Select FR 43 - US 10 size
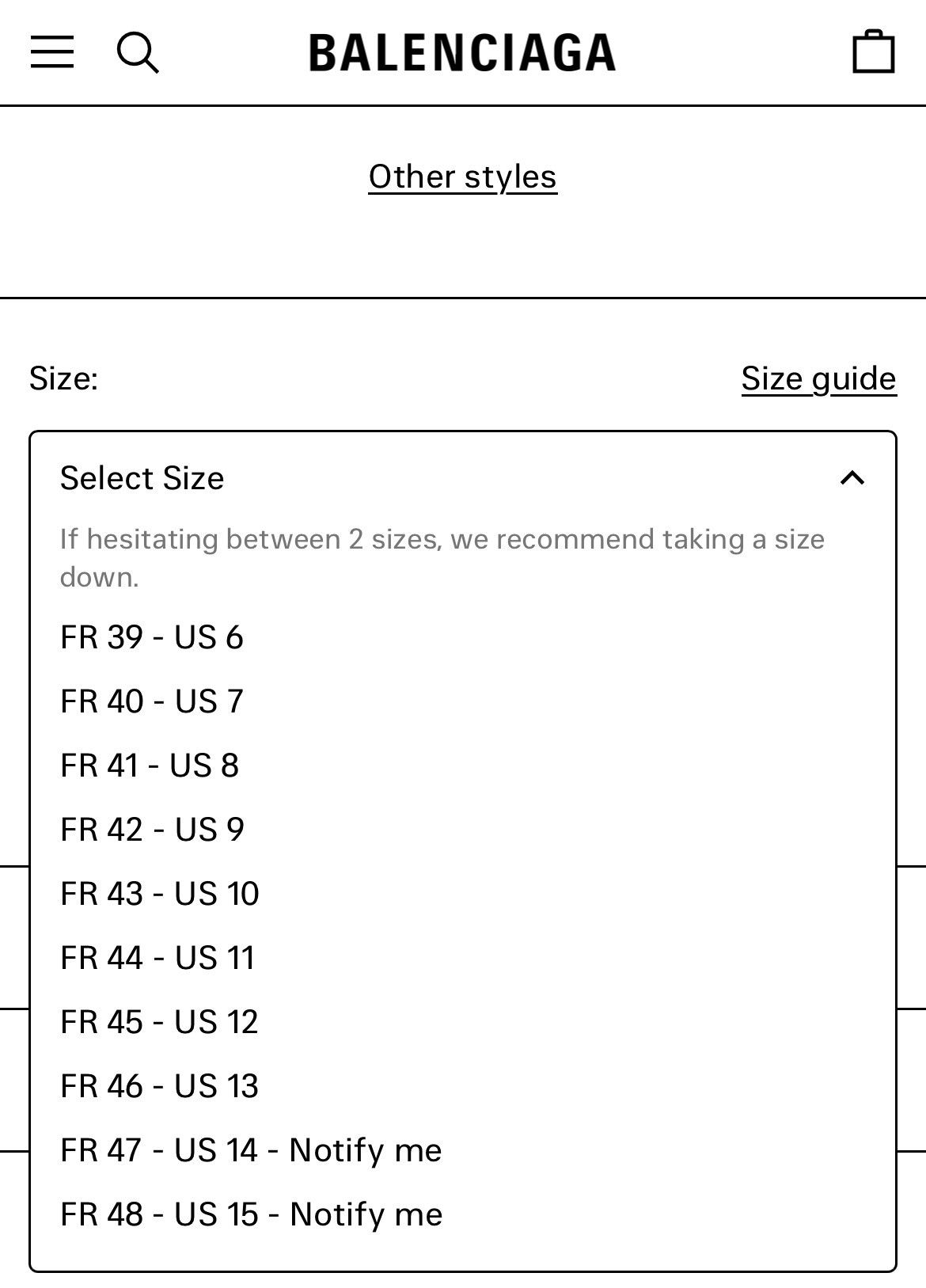926x1288 pixels. click(463, 894)
